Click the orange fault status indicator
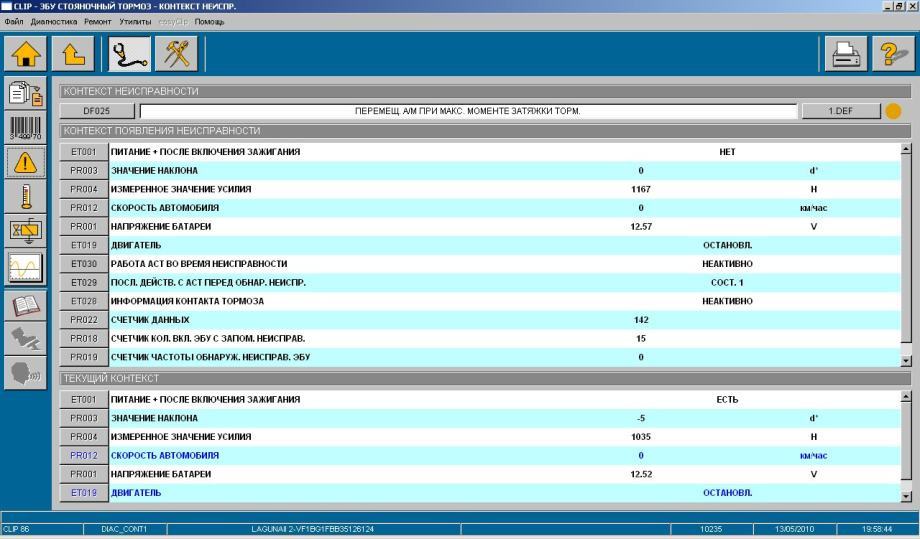920x539 pixels. pos(893,111)
